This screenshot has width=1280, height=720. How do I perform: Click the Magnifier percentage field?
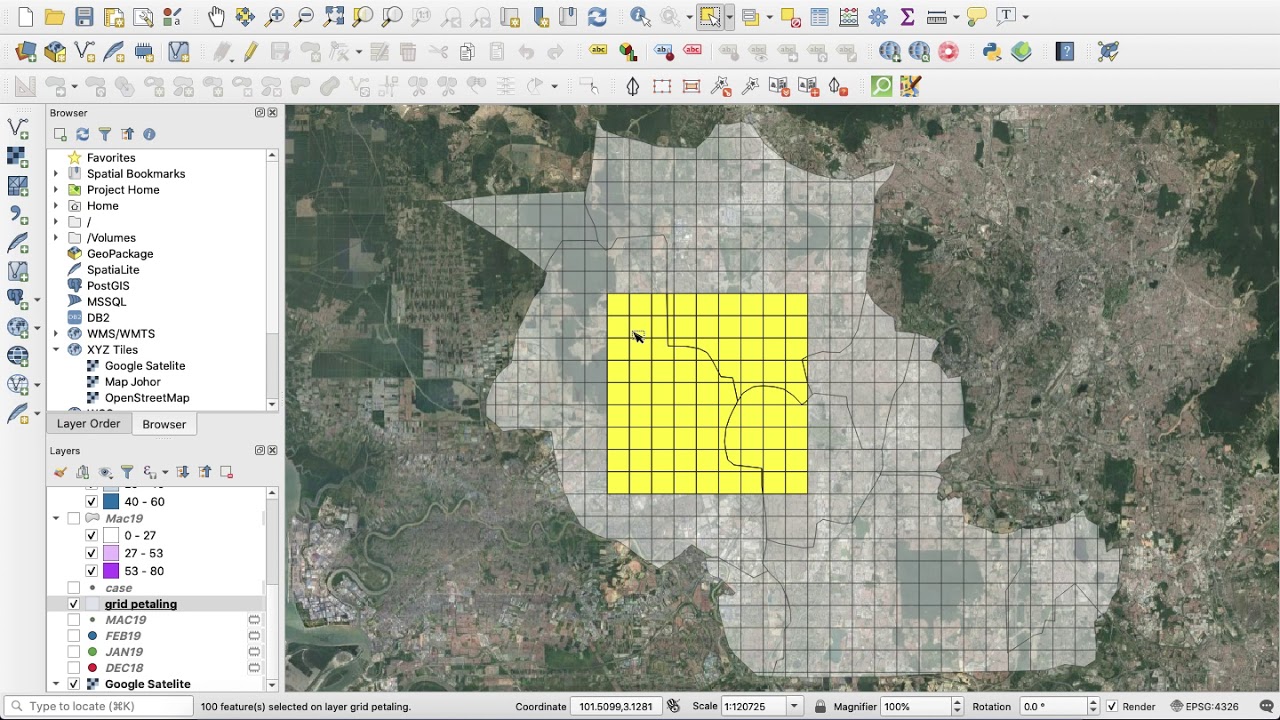pos(914,706)
